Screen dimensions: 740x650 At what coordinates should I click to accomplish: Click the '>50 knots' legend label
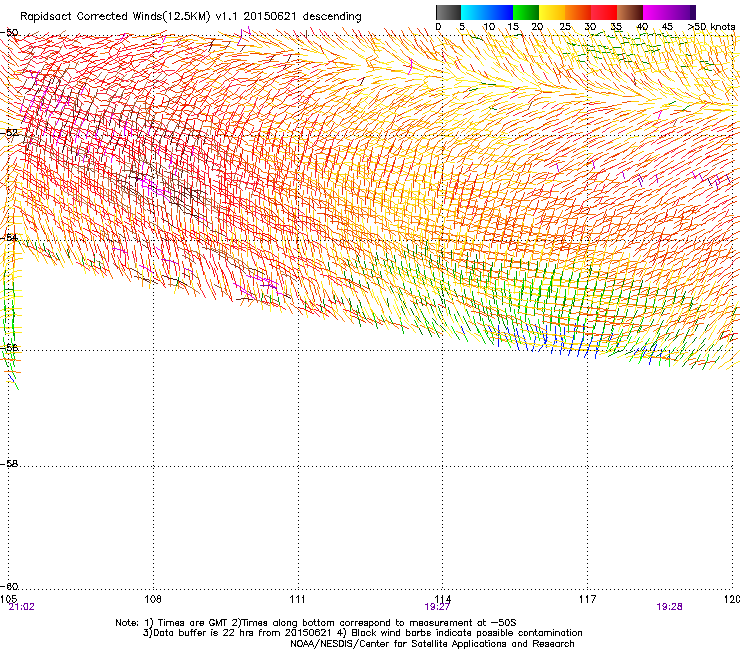[x=711, y=27]
